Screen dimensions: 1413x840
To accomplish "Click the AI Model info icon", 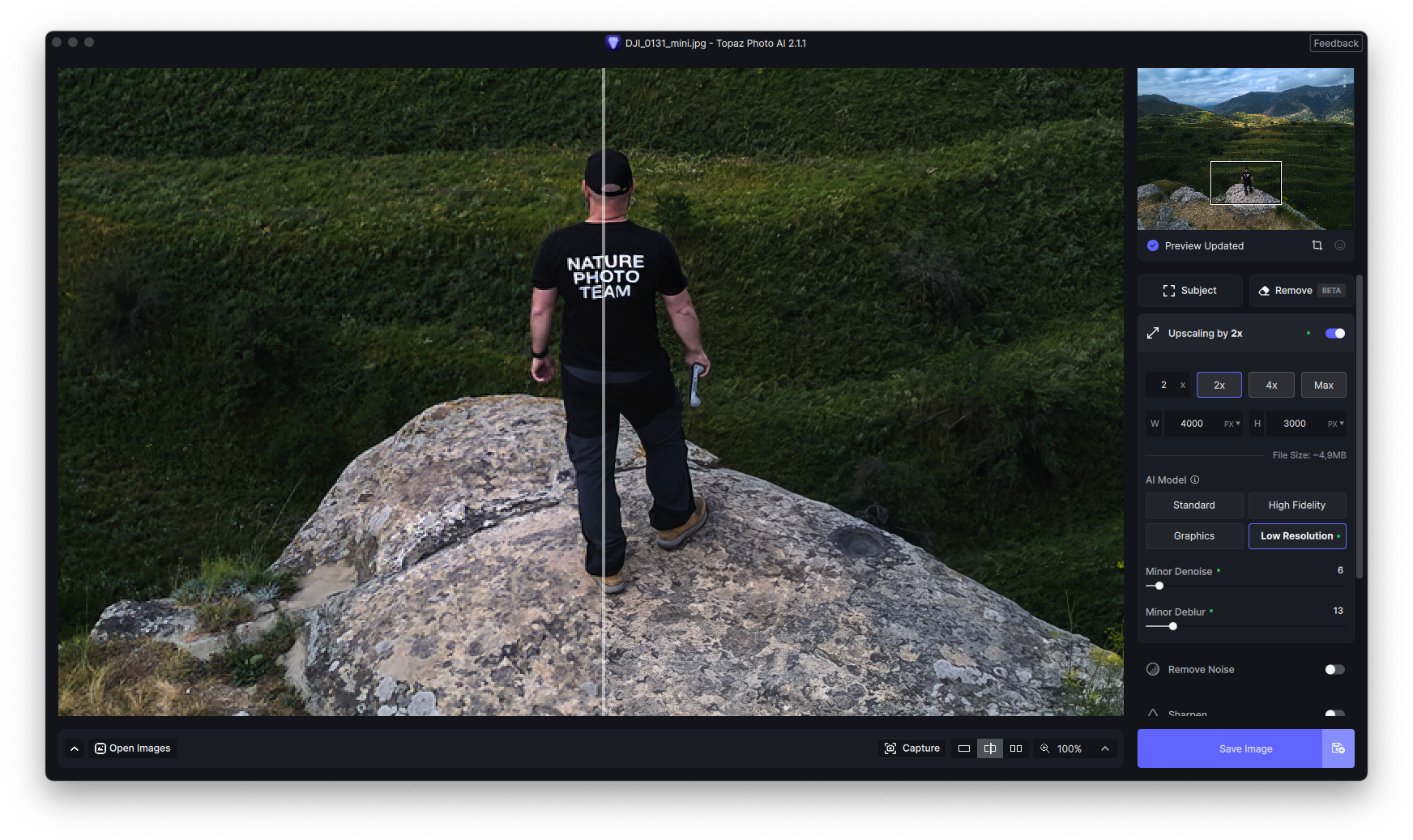I will click(x=1195, y=480).
